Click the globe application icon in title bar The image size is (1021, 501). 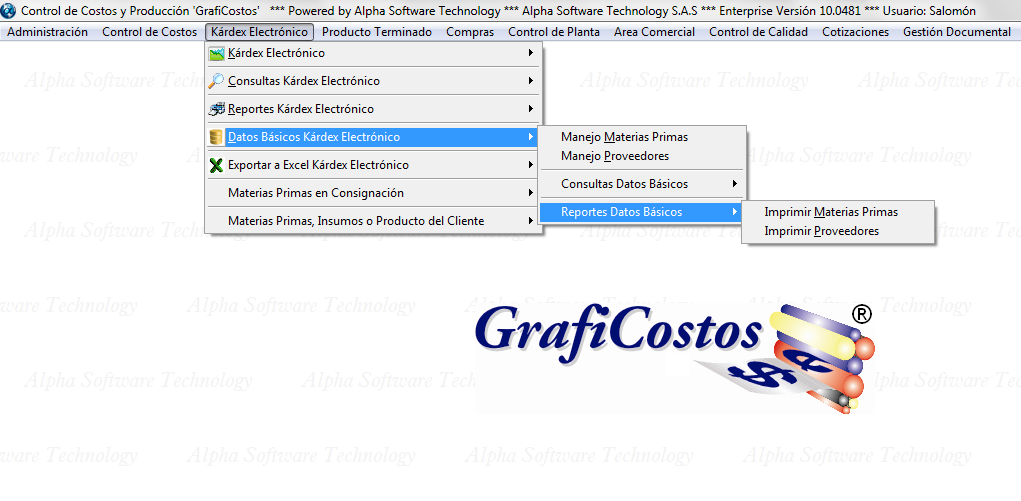[x=10, y=10]
